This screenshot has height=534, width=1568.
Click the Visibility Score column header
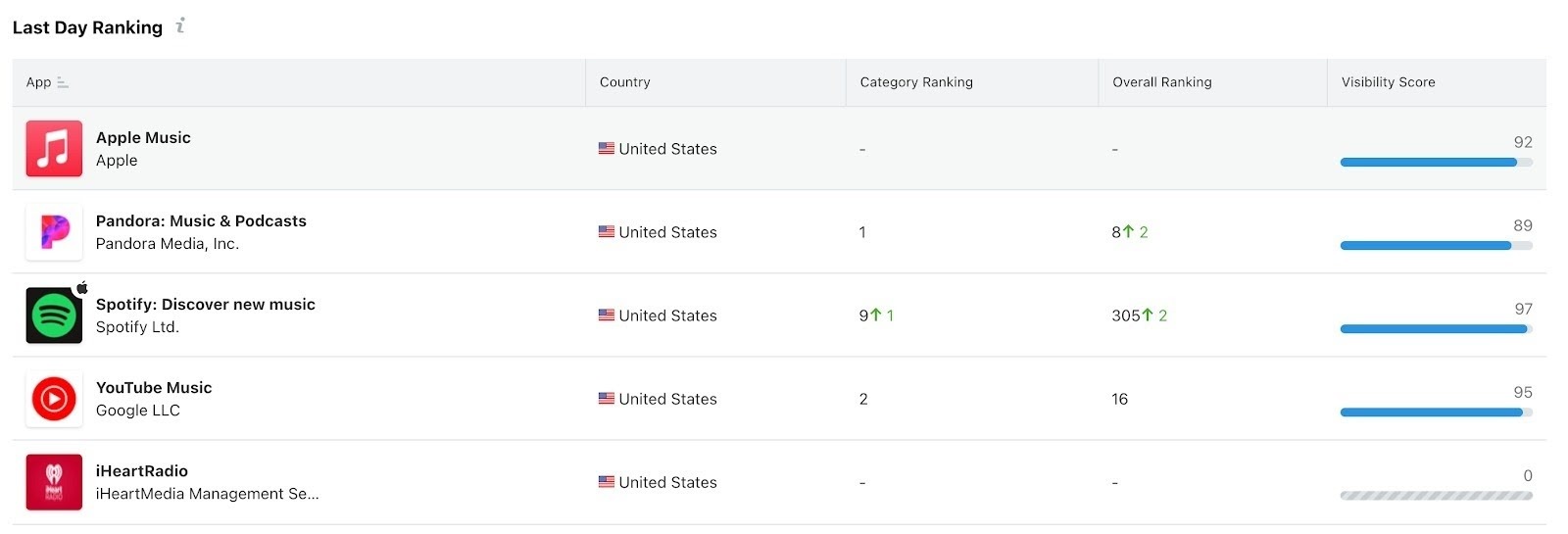(x=1388, y=82)
